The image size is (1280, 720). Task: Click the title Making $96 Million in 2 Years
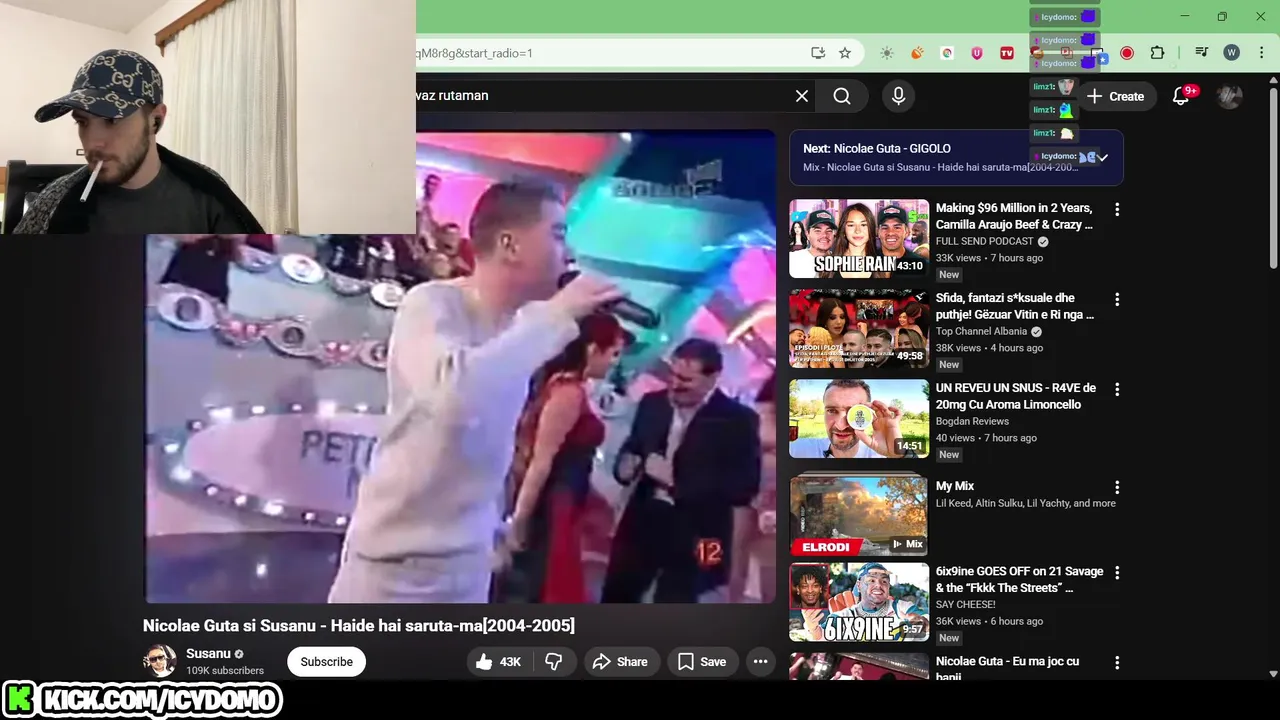pos(1014,216)
